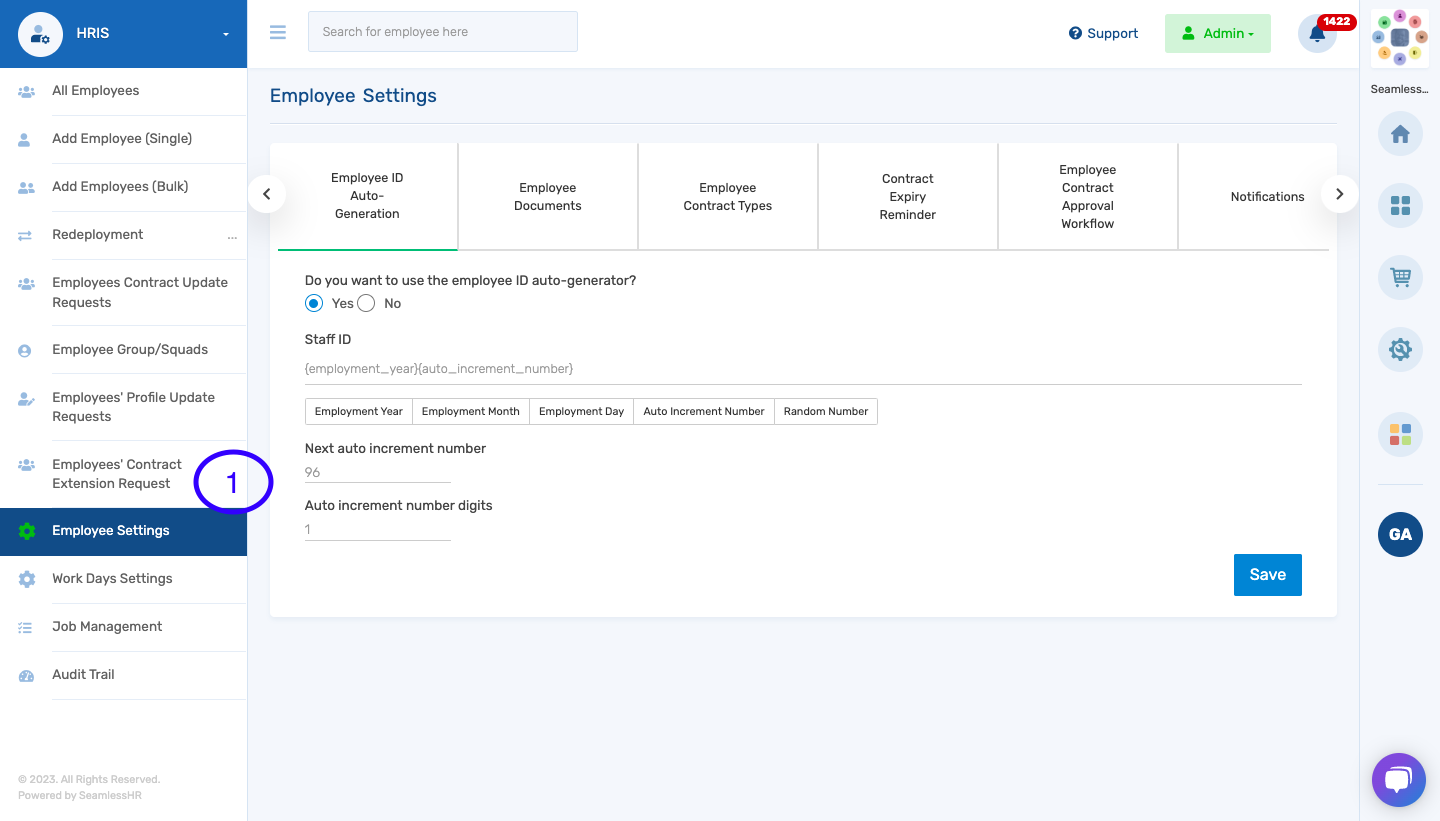The image size is (1440, 821).
Task: Open the Support link
Action: point(1103,33)
